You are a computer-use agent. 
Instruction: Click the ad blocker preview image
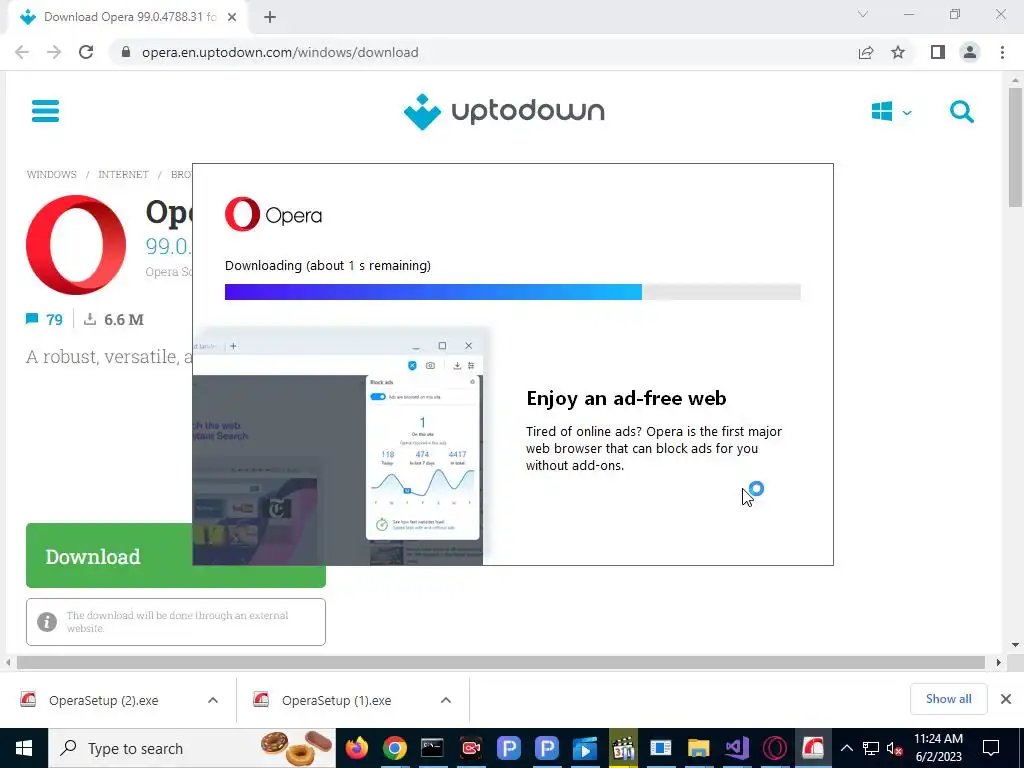[x=340, y=447]
